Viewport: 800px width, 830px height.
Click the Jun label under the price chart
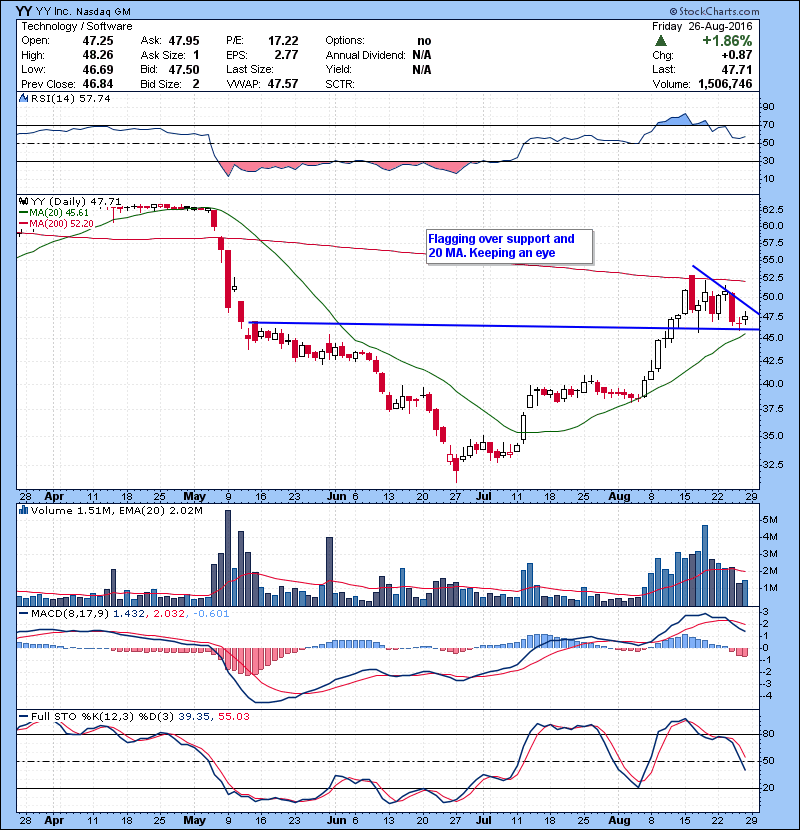tap(336, 497)
